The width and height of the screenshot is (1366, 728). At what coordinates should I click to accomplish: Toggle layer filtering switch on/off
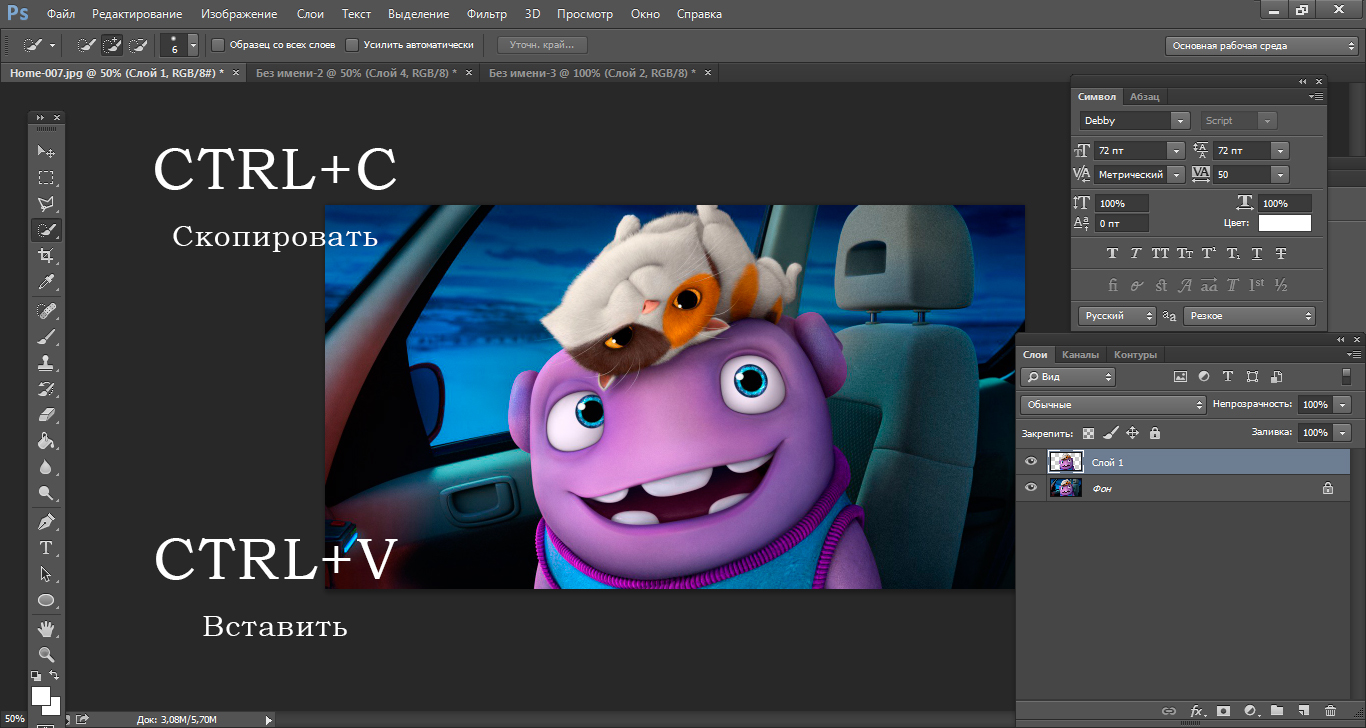pyautogui.click(x=1346, y=376)
